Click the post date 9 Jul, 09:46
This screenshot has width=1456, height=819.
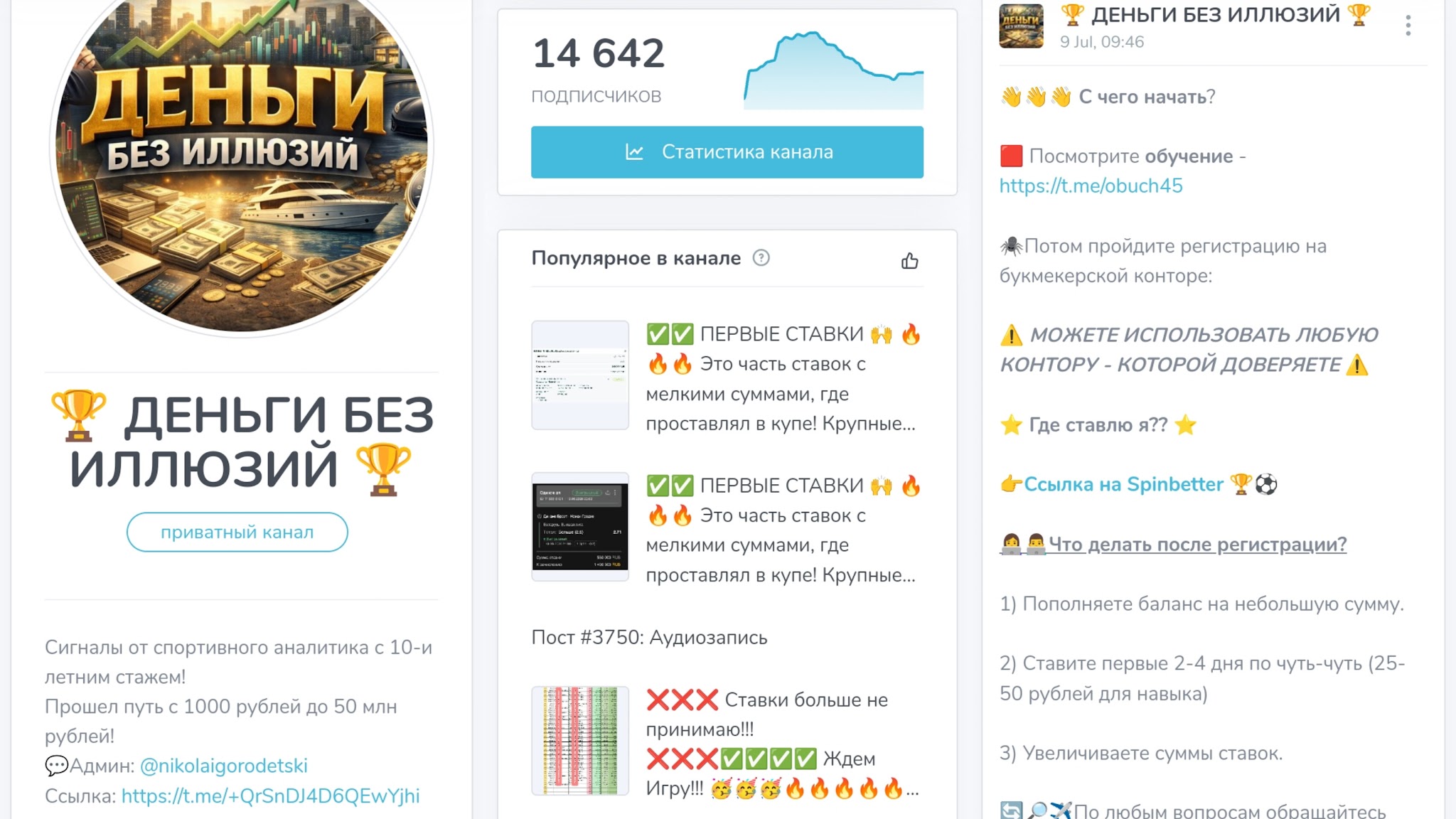coord(1101,42)
